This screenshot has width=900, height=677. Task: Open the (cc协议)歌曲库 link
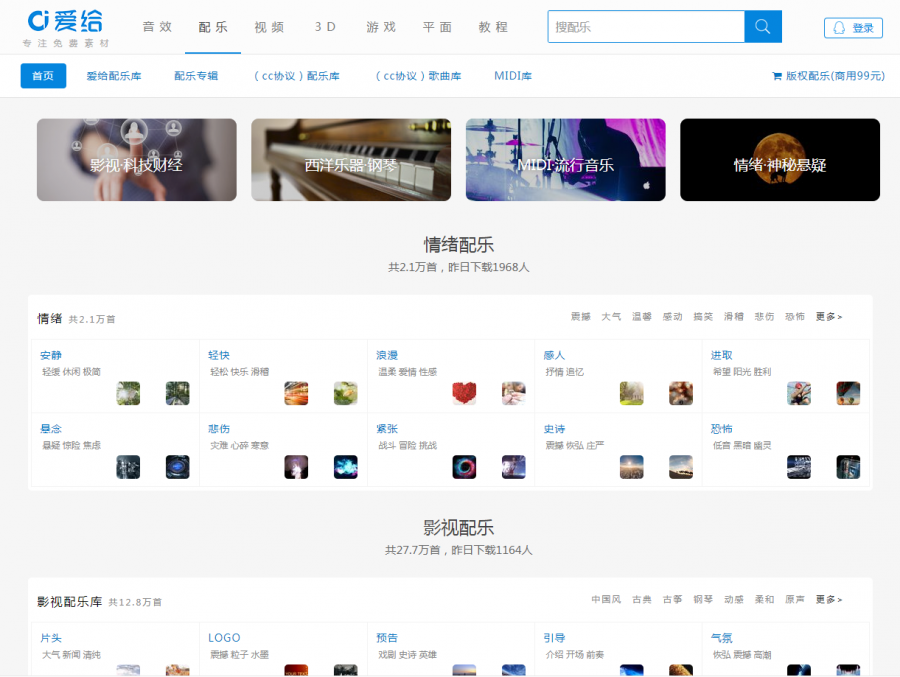pos(418,76)
